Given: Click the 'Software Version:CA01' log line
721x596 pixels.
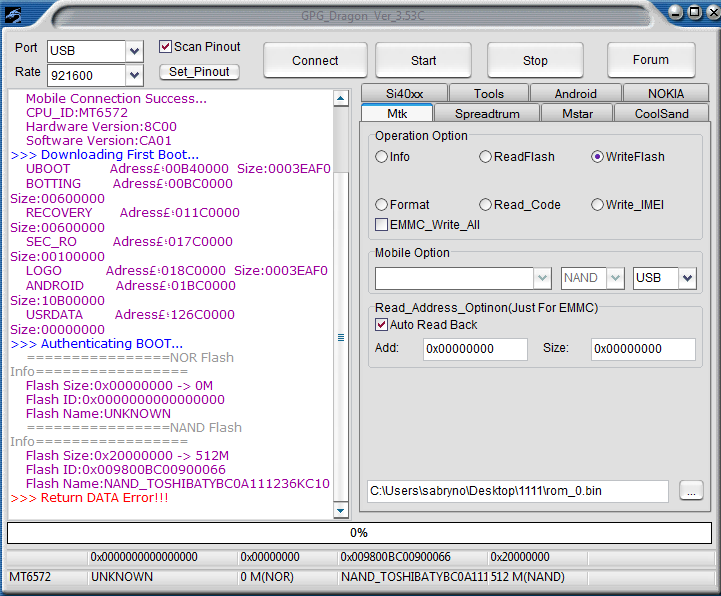Looking at the screenshot, I should click(99, 140).
